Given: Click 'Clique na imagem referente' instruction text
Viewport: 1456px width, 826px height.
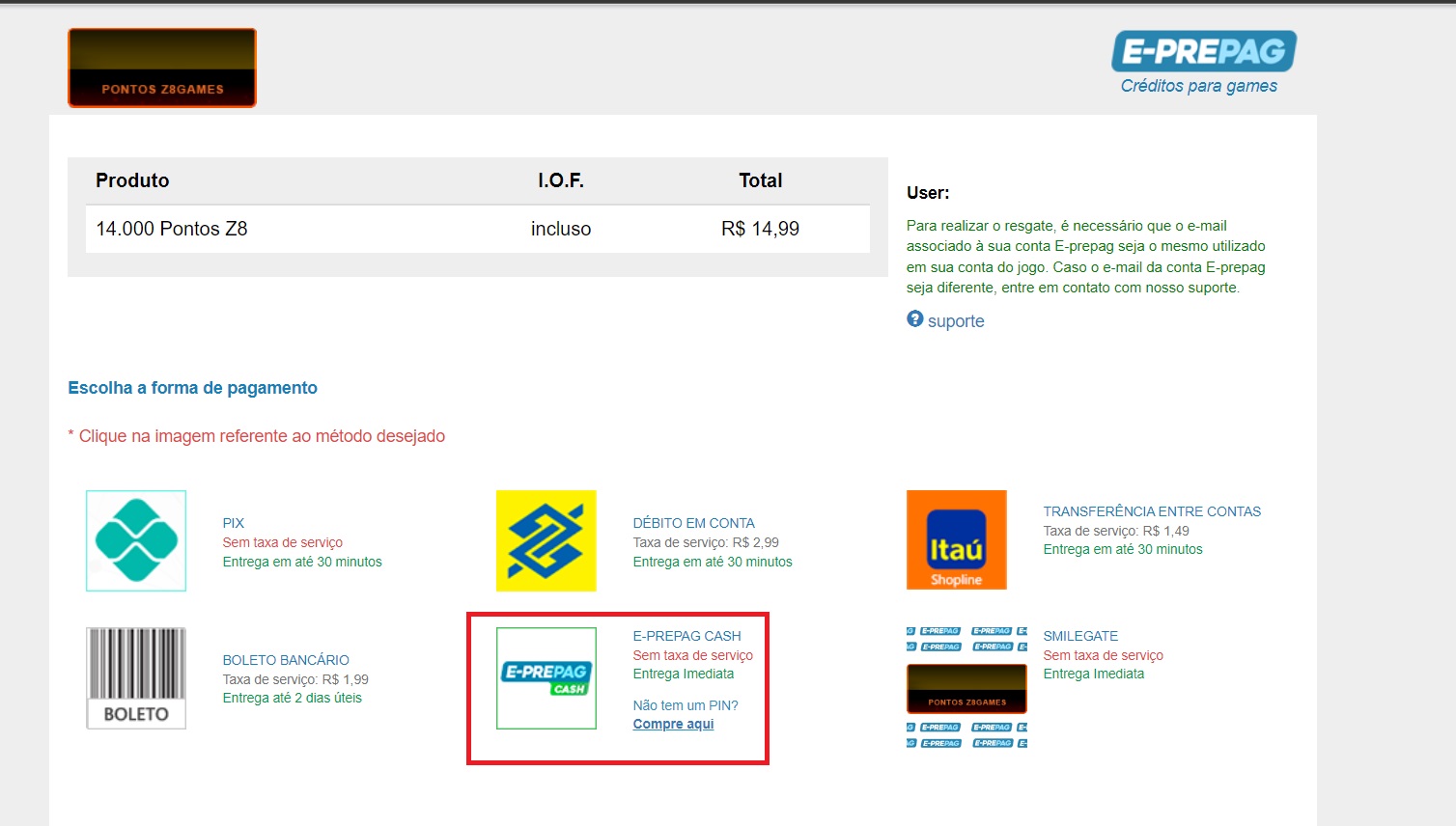Looking at the screenshot, I should (256, 436).
